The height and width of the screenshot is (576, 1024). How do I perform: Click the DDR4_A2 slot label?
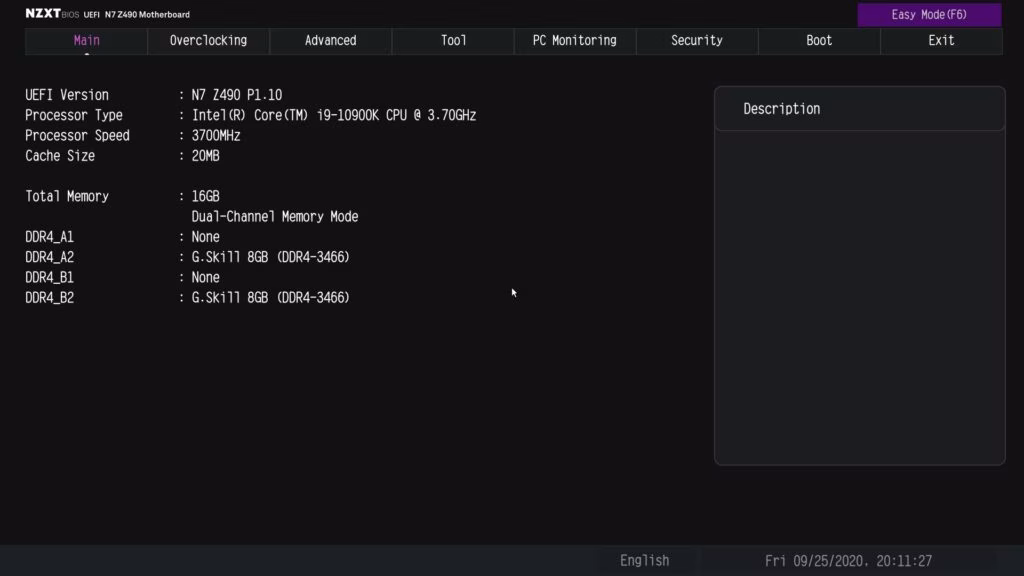click(x=50, y=257)
